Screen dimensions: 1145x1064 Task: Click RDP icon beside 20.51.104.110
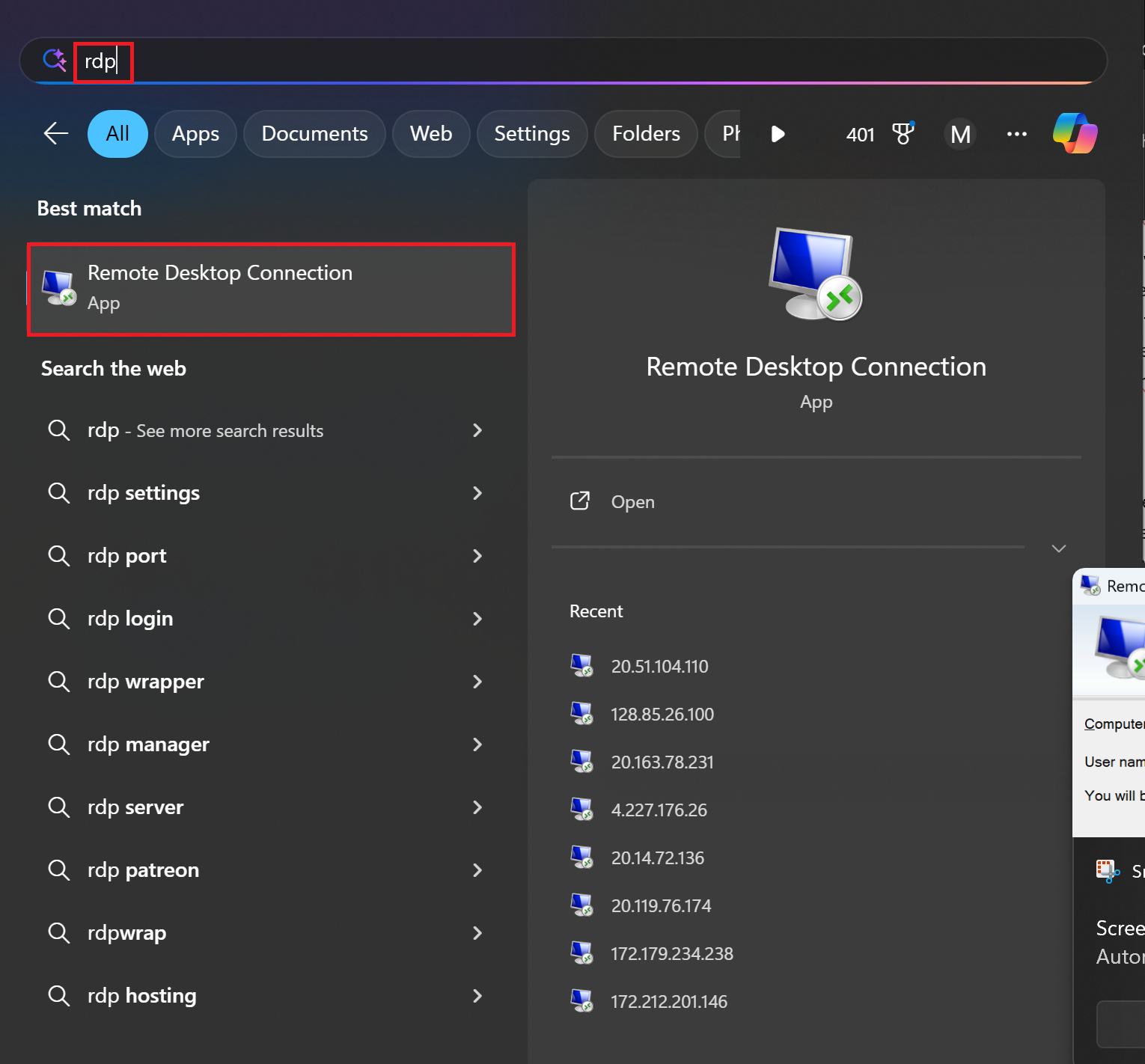pos(581,665)
